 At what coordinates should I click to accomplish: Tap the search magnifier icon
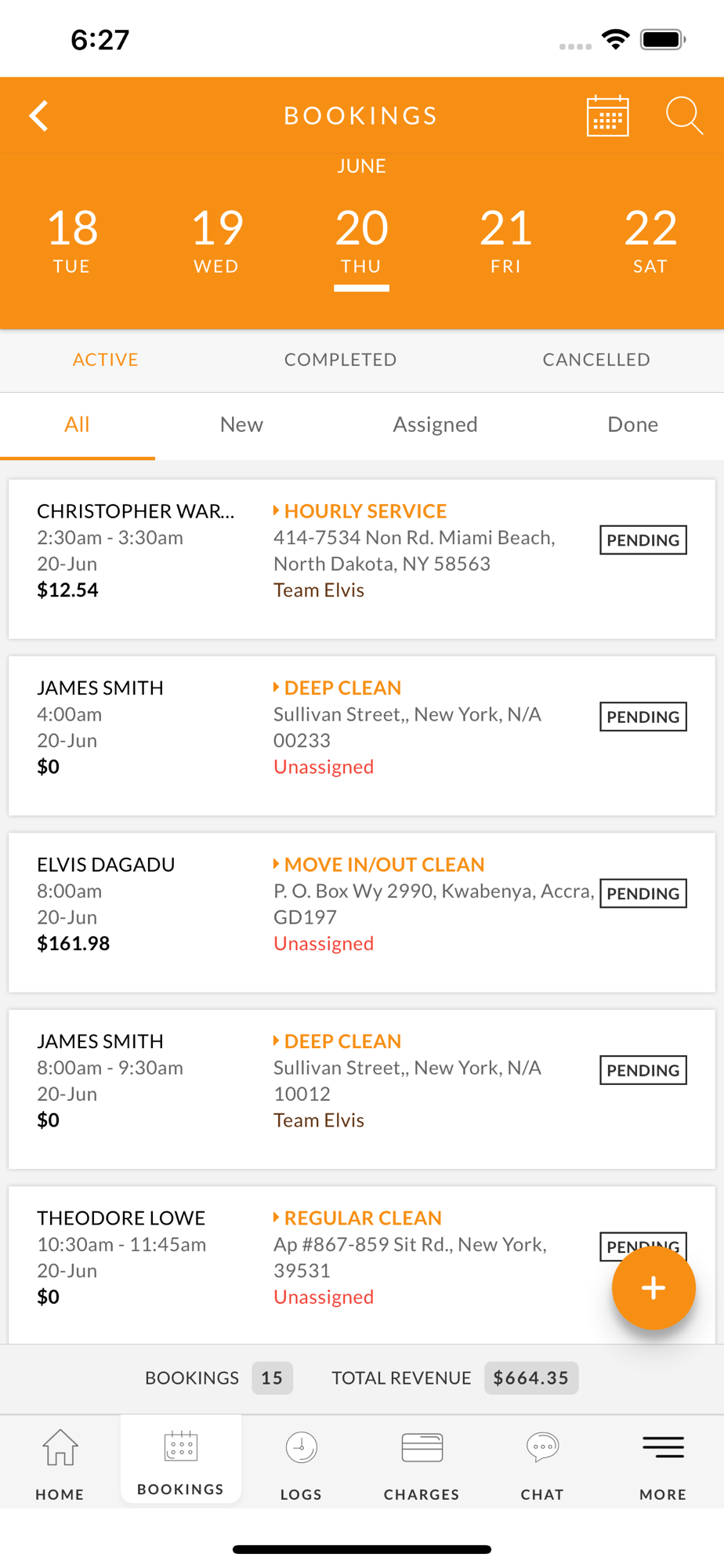683,116
